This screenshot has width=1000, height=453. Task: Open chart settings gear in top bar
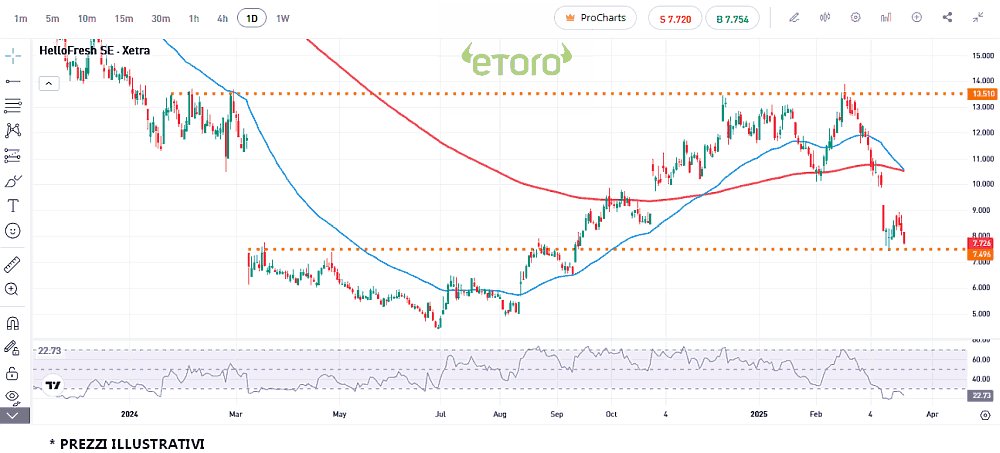855,18
